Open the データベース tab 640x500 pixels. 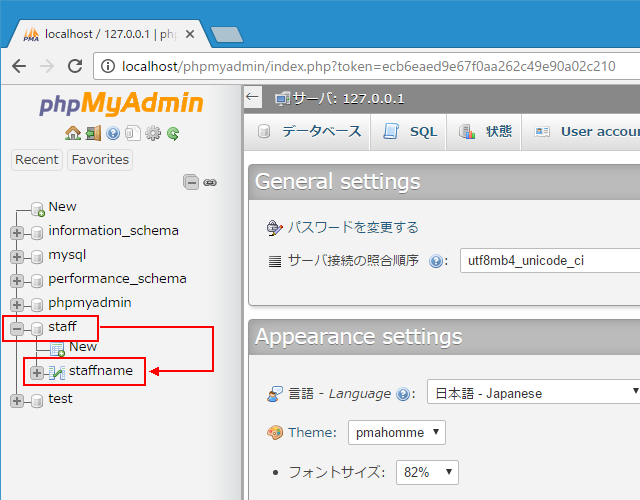pos(309,132)
